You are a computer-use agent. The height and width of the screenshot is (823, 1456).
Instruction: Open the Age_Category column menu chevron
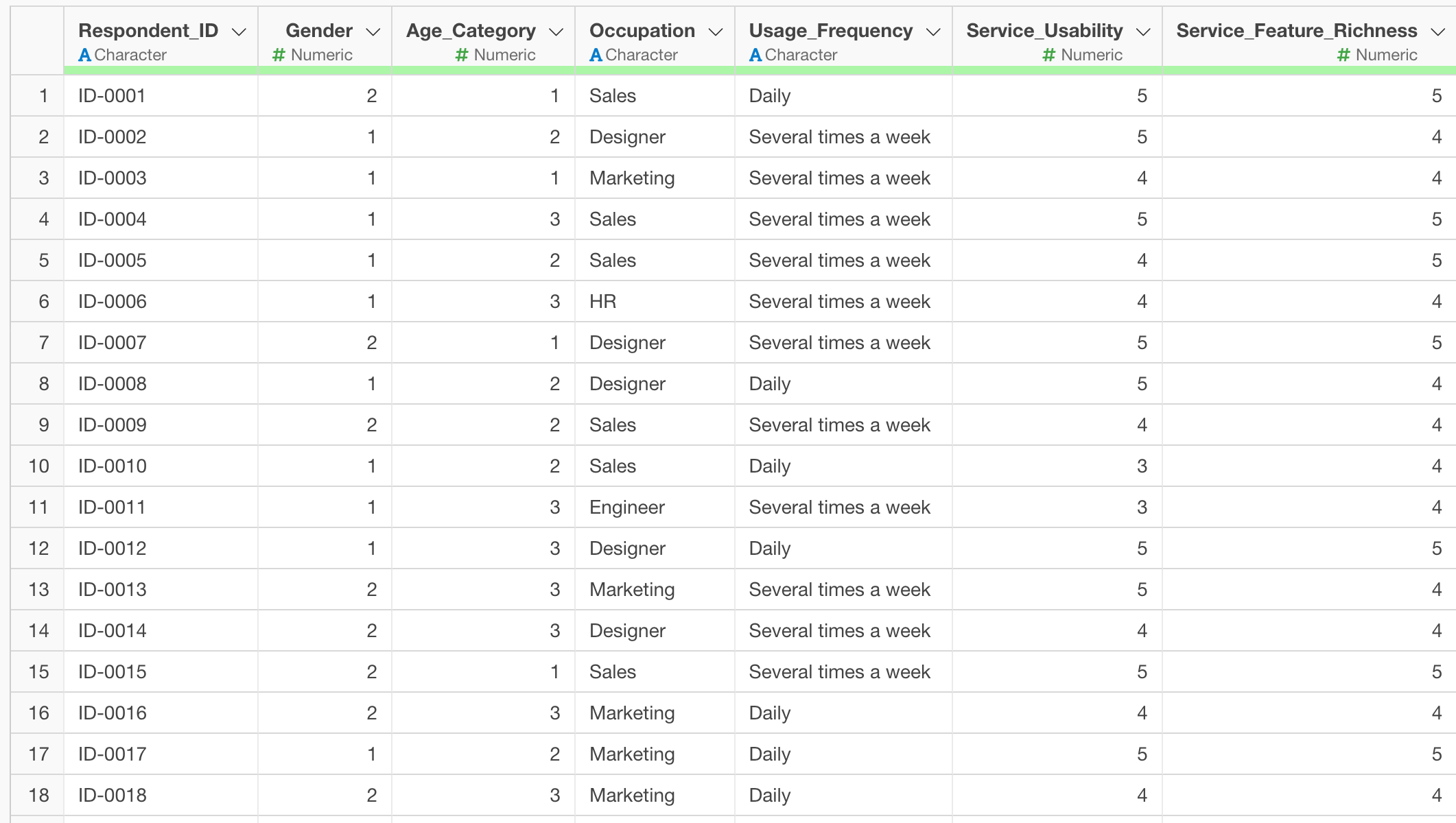556,32
